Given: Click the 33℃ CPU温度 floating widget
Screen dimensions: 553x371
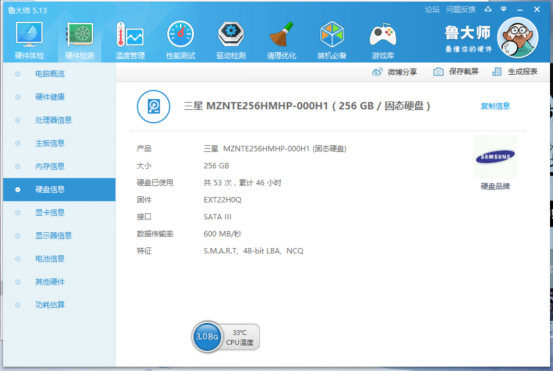Looking at the screenshot, I should (x=241, y=337).
